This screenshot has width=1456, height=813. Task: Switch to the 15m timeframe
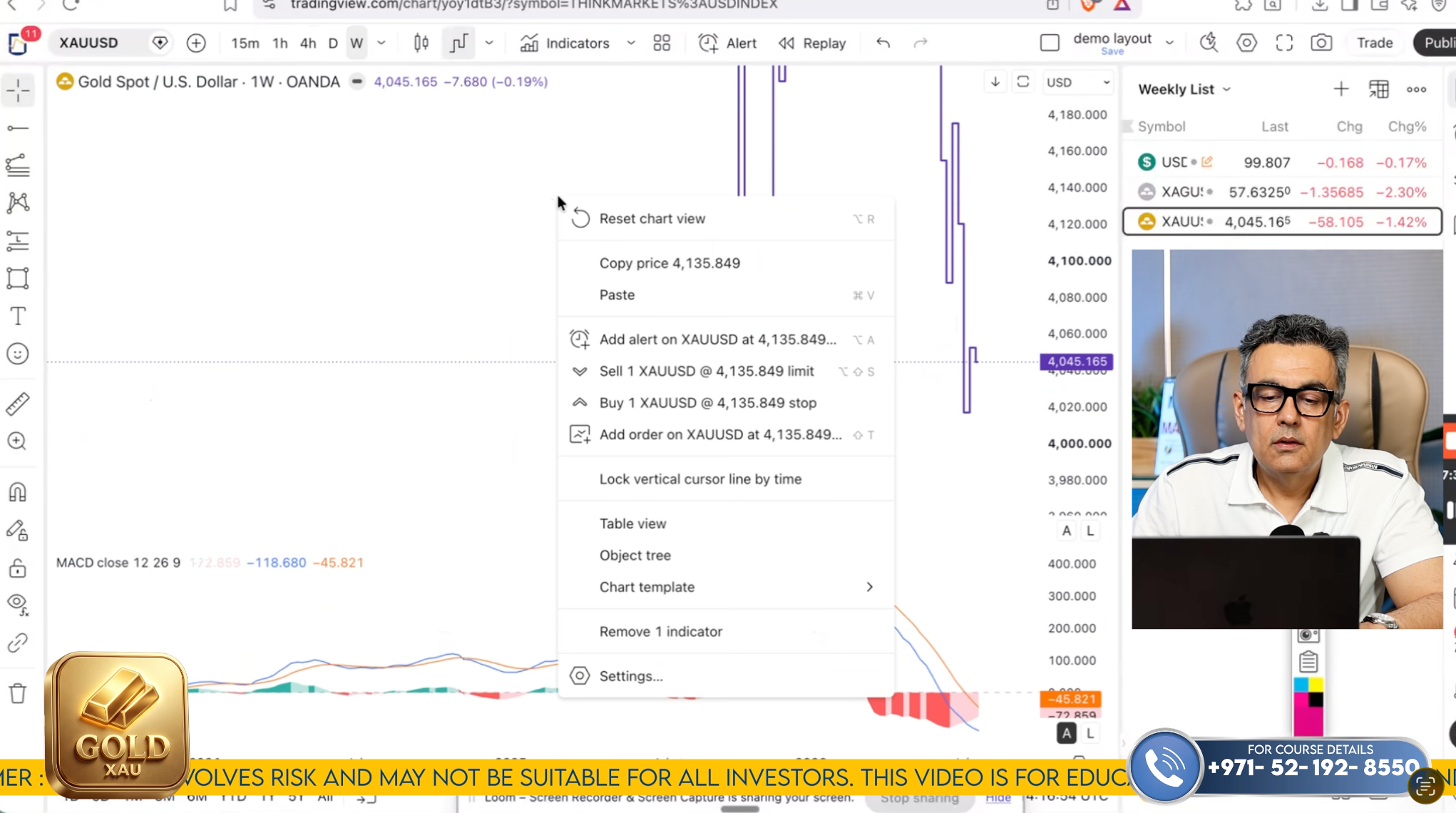pyautogui.click(x=245, y=43)
